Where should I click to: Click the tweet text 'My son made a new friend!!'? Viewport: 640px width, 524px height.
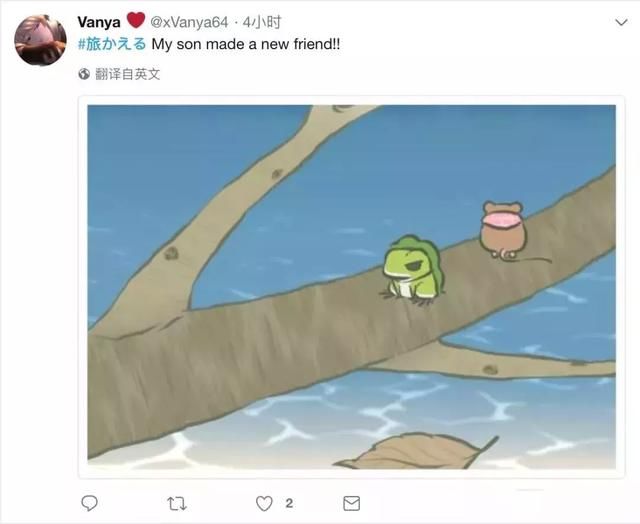coord(246,44)
